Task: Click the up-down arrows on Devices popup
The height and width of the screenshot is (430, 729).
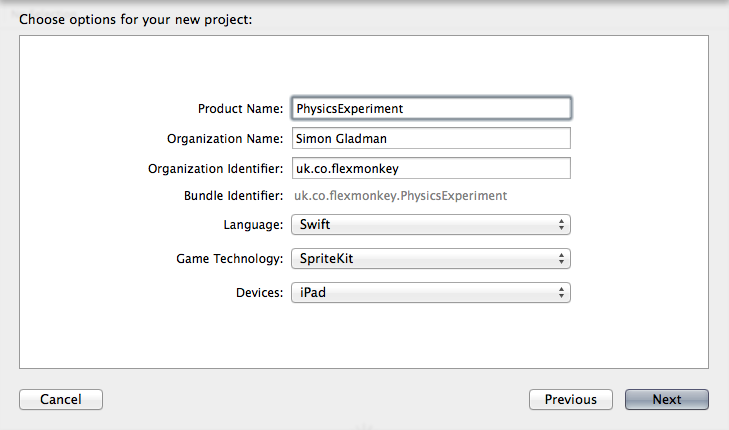Action: [562, 293]
